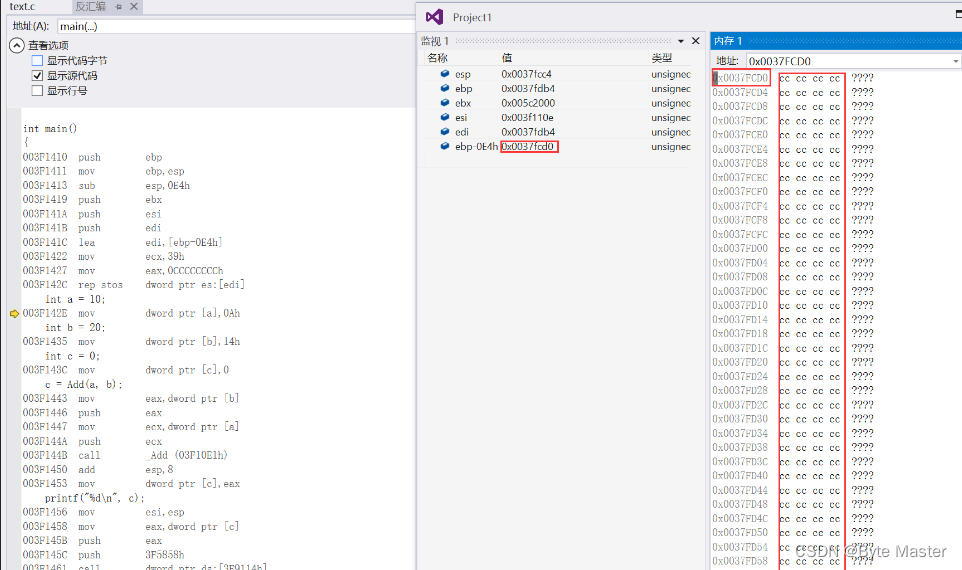The image size is (962, 570).
Task: Click the watch name ebp-0E4h
Action: (476, 147)
